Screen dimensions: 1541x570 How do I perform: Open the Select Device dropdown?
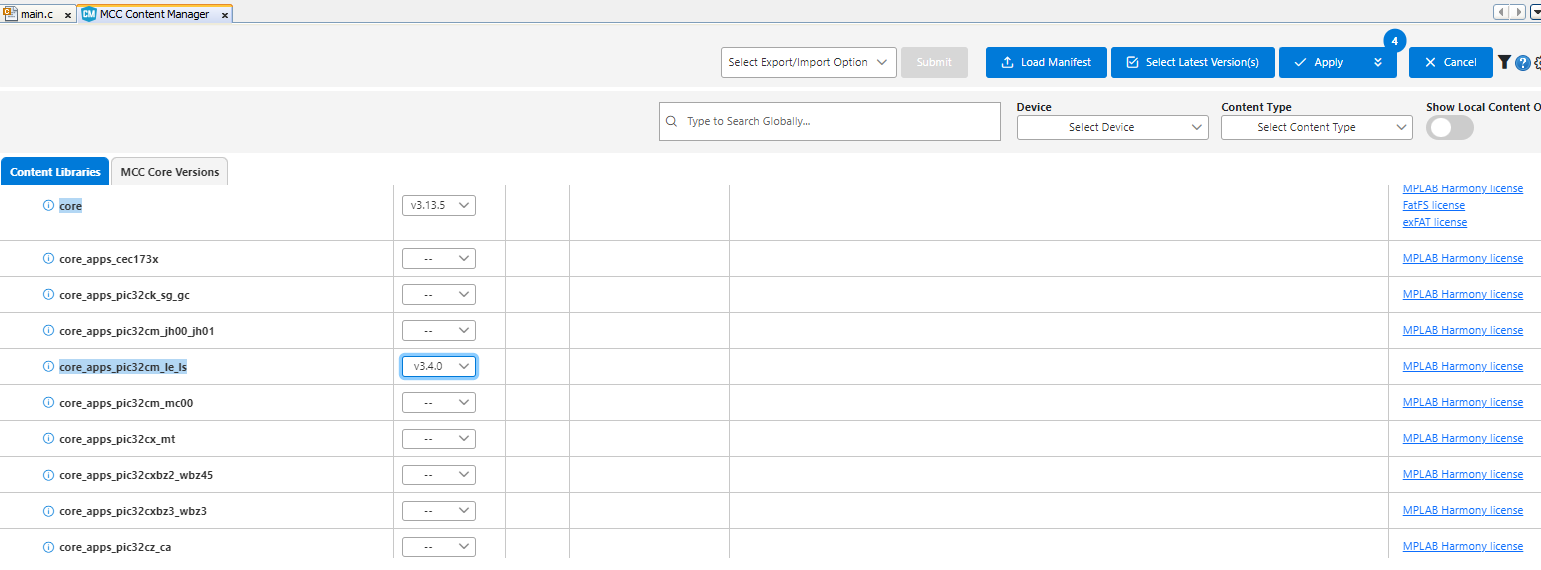[1112, 128]
